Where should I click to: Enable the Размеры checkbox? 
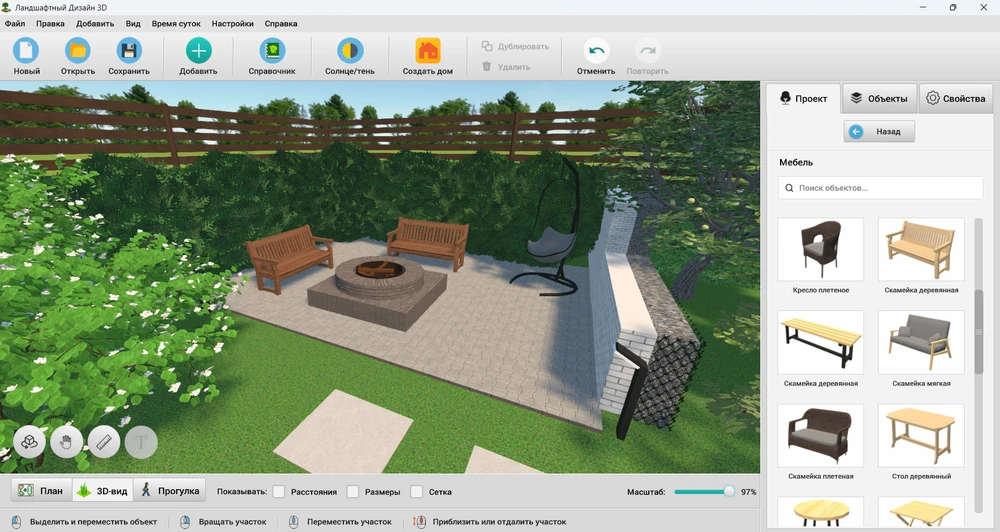[353, 492]
